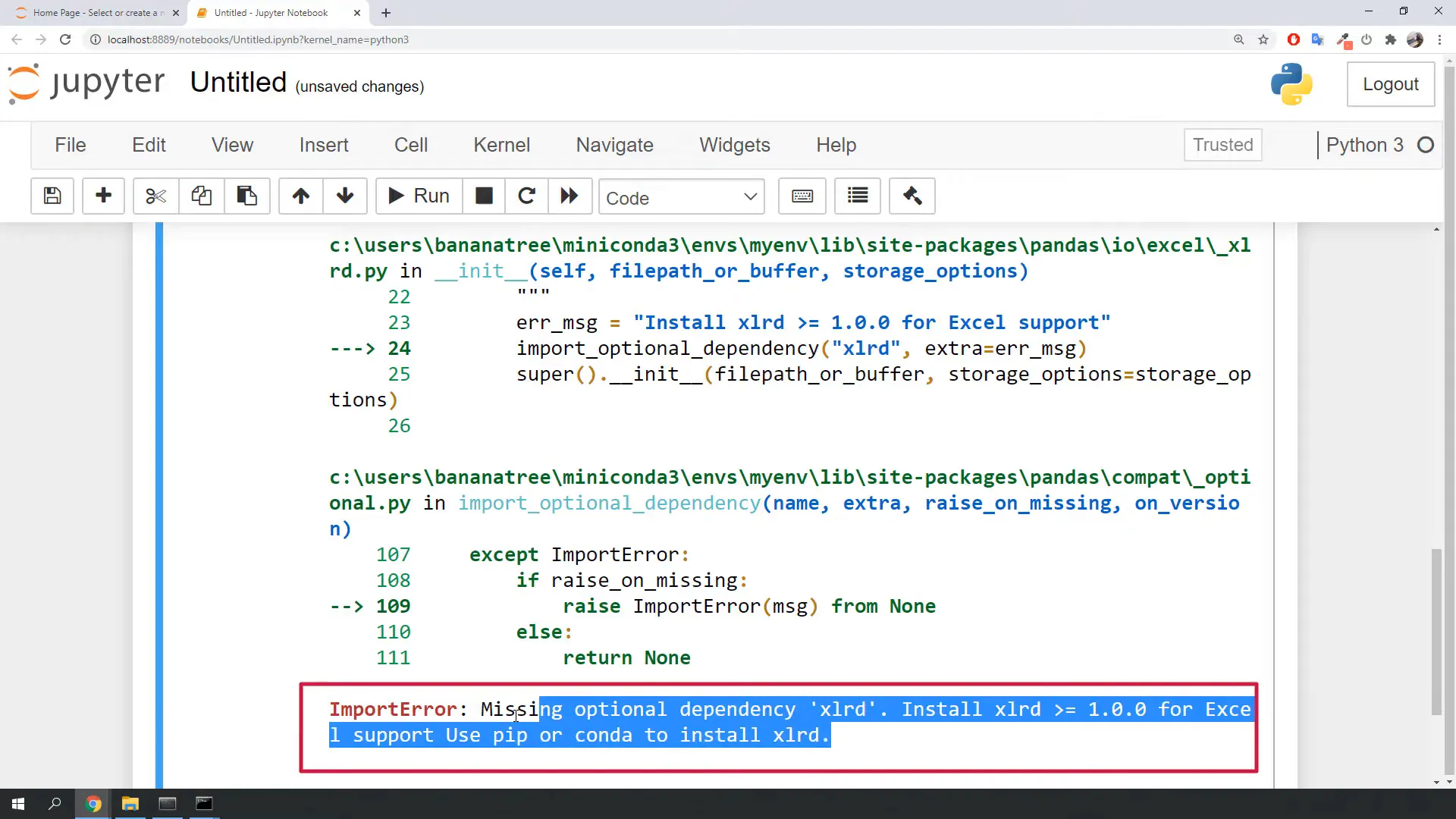Insert cell below with plus icon
The height and width of the screenshot is (819, 1456).
(x=103, y=196)
